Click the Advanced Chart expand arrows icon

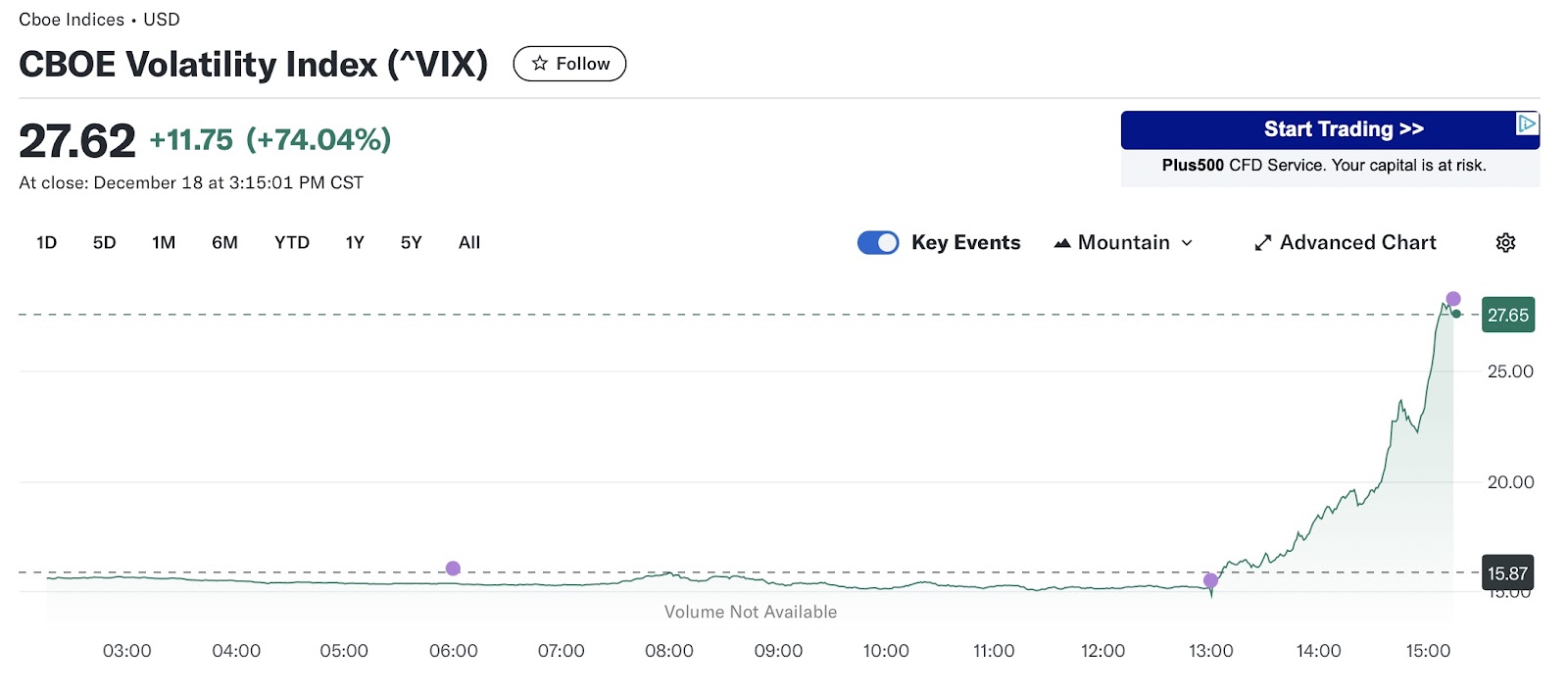(x=1263, y=243)
